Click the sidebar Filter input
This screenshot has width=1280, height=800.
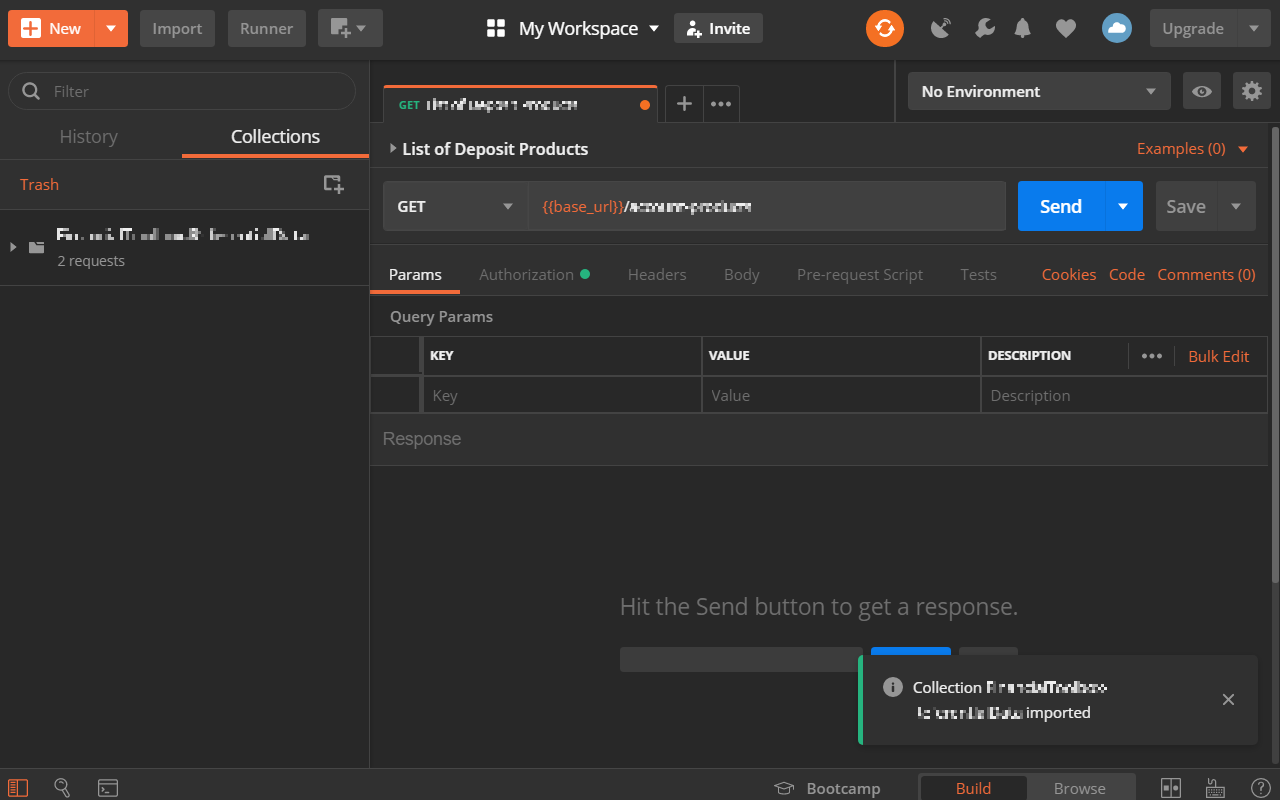(182, 91)
